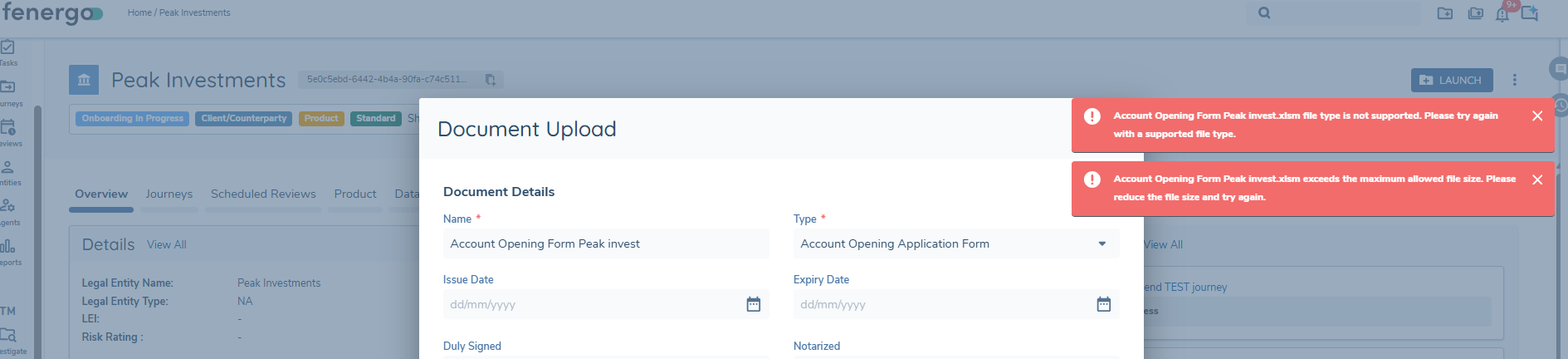The width and height of the screenshot is (1568, 359).
Task: Click the Expiry Date input field
Action: pos(956,304)
